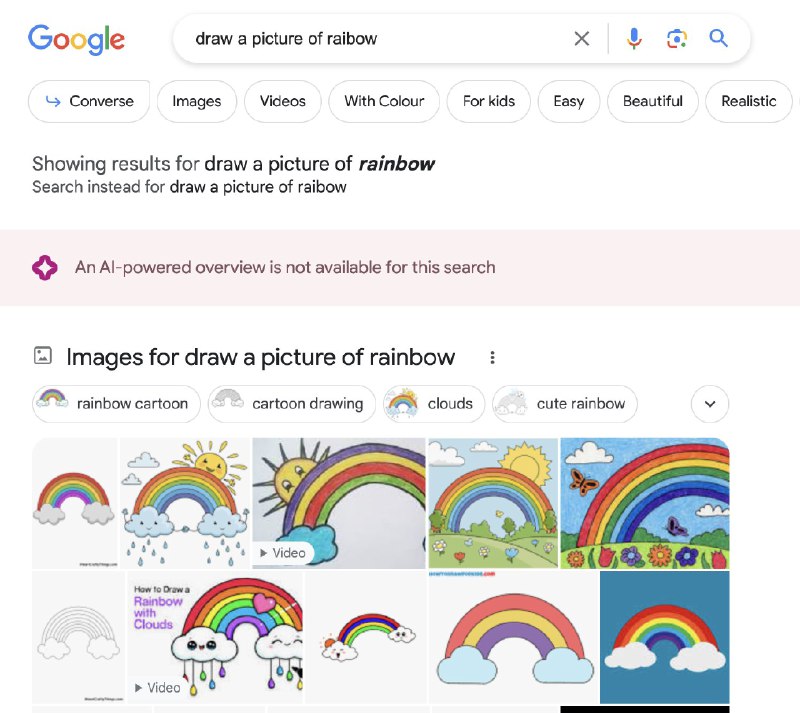Open Google Lens camera search icon
Image resolution: width=800 pixels, height=713 pixels.
[x=677, y=39]
